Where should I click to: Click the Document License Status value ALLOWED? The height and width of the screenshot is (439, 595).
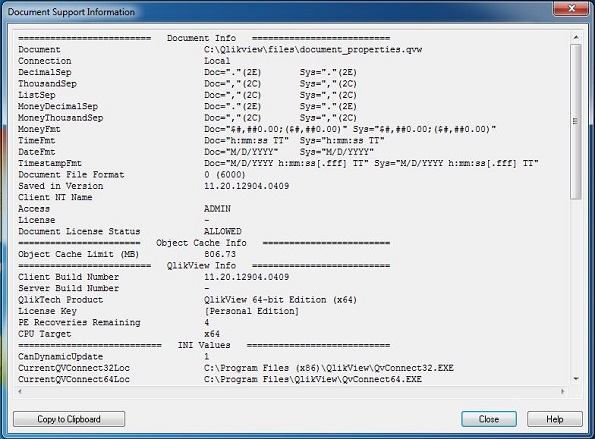click(222, 232)
